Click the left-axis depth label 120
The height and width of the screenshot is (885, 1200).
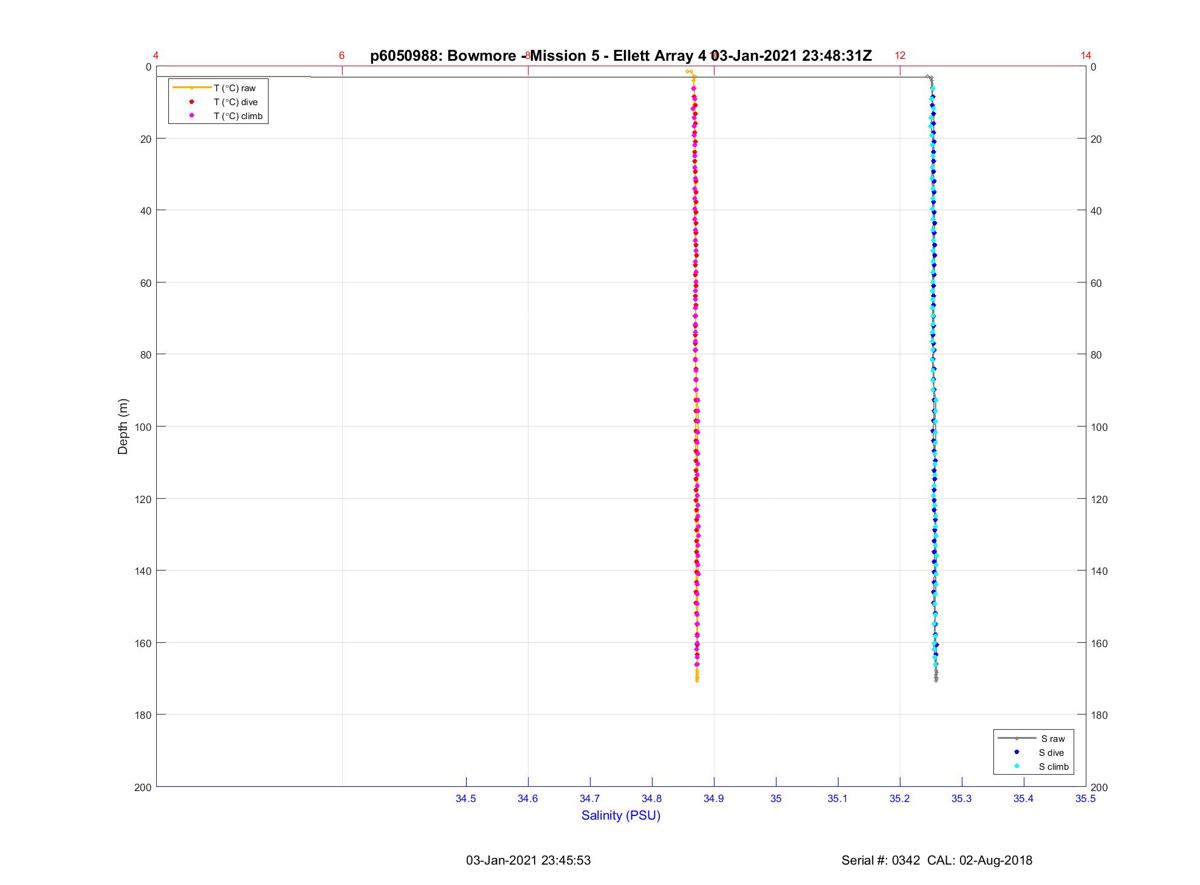tap(142, 499)
